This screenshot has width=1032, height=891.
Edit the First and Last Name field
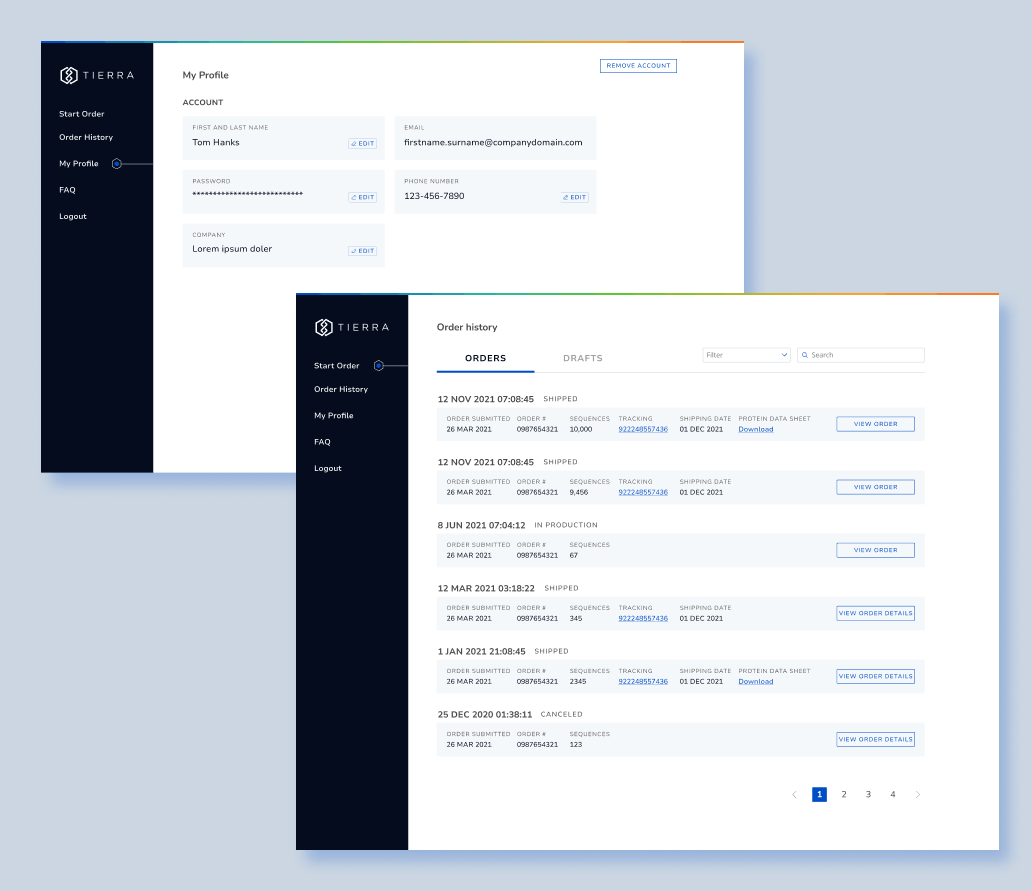tap(362, 143)
